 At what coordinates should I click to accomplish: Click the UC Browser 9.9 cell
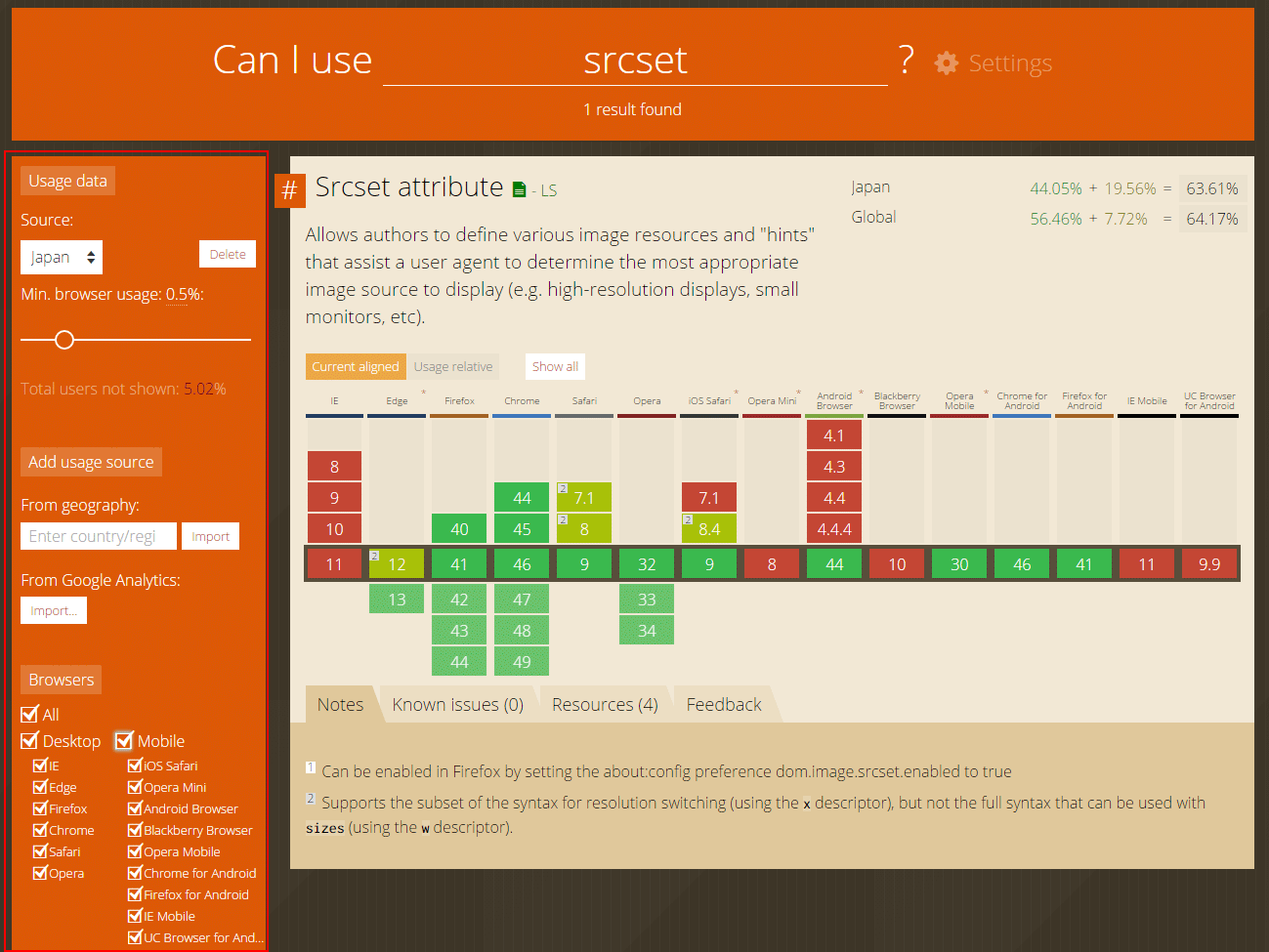tap(1209, 563)
